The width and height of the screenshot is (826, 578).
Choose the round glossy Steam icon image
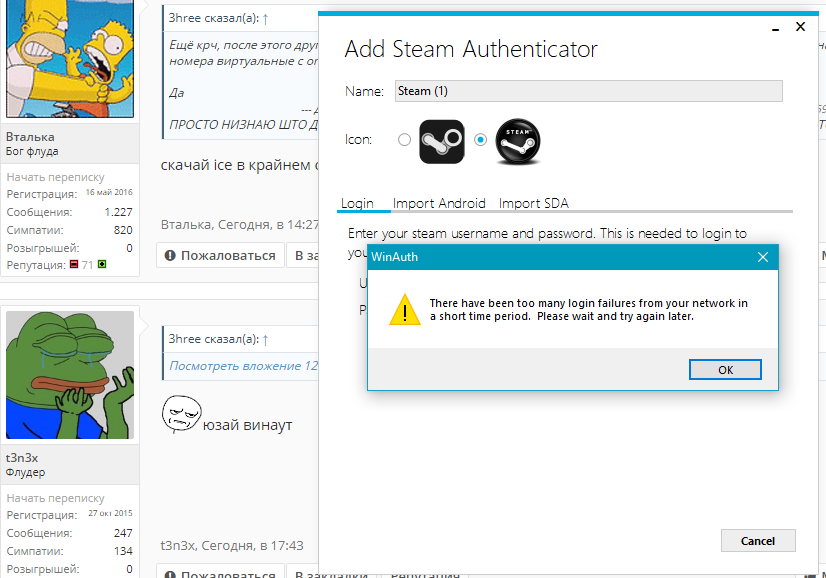pyautogui.click(x=518, y=141)
